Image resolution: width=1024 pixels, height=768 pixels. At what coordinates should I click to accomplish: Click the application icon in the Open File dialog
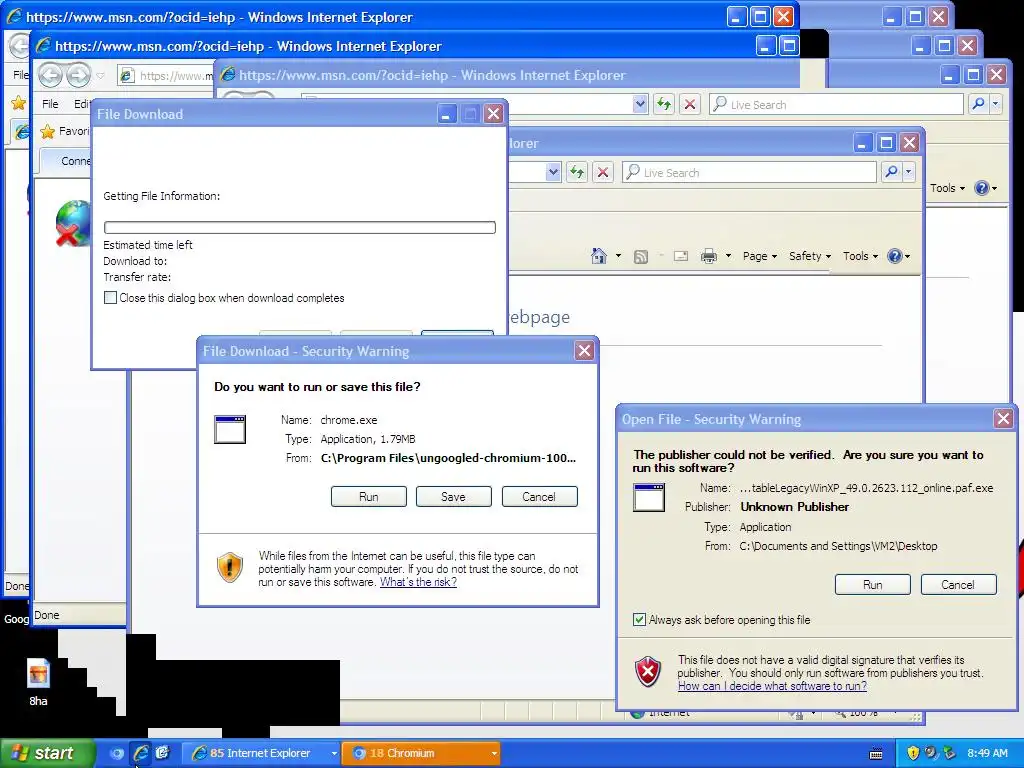649,498
